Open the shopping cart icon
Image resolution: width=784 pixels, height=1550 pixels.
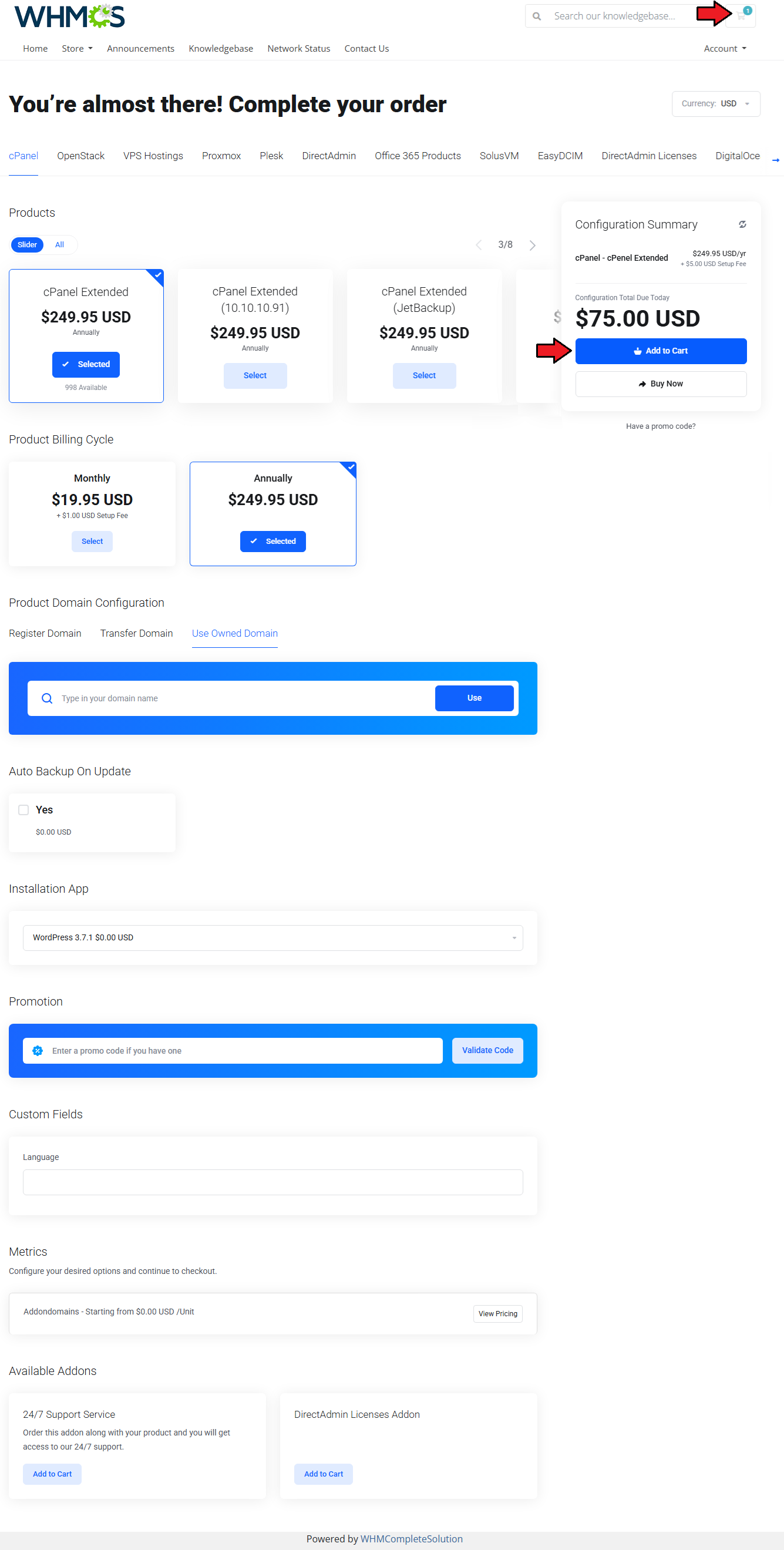(741, 16)
